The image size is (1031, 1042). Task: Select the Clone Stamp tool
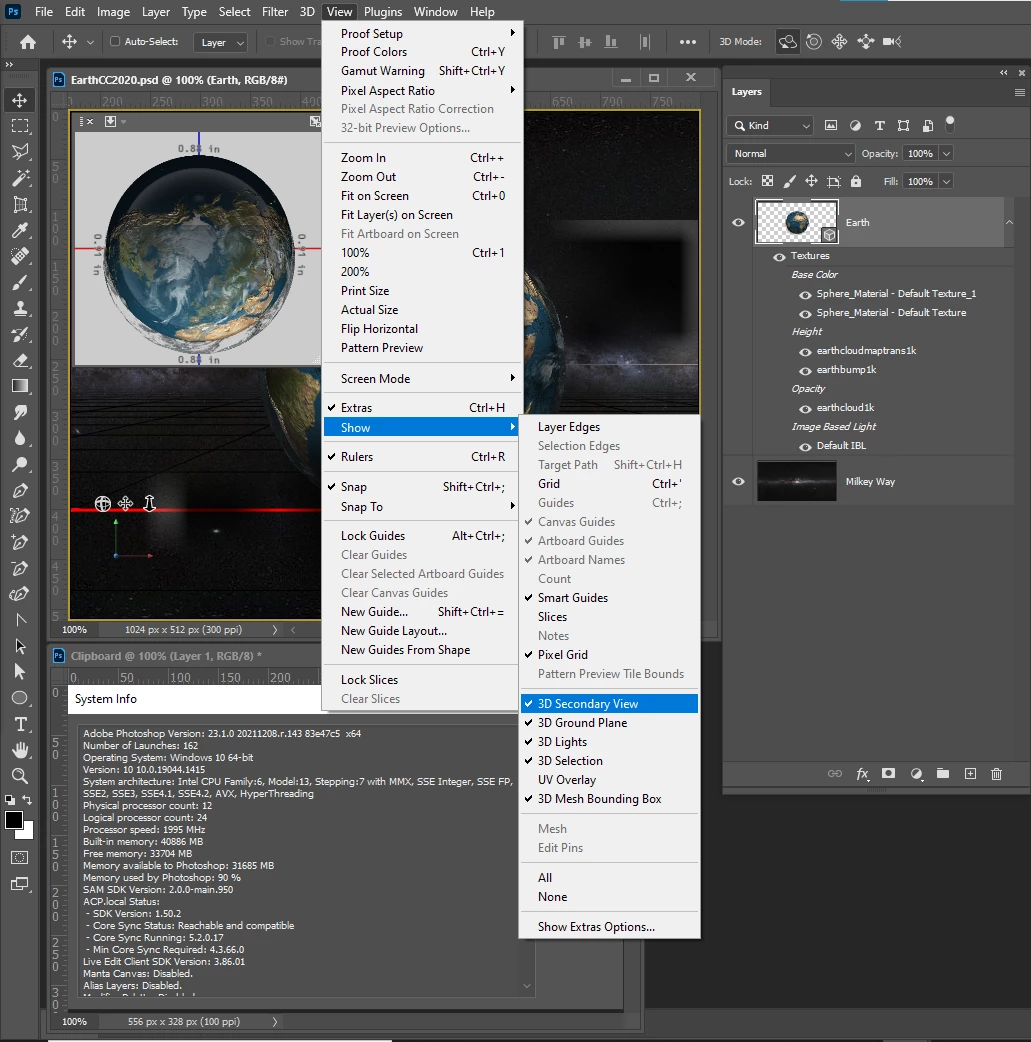pos(20,309)
